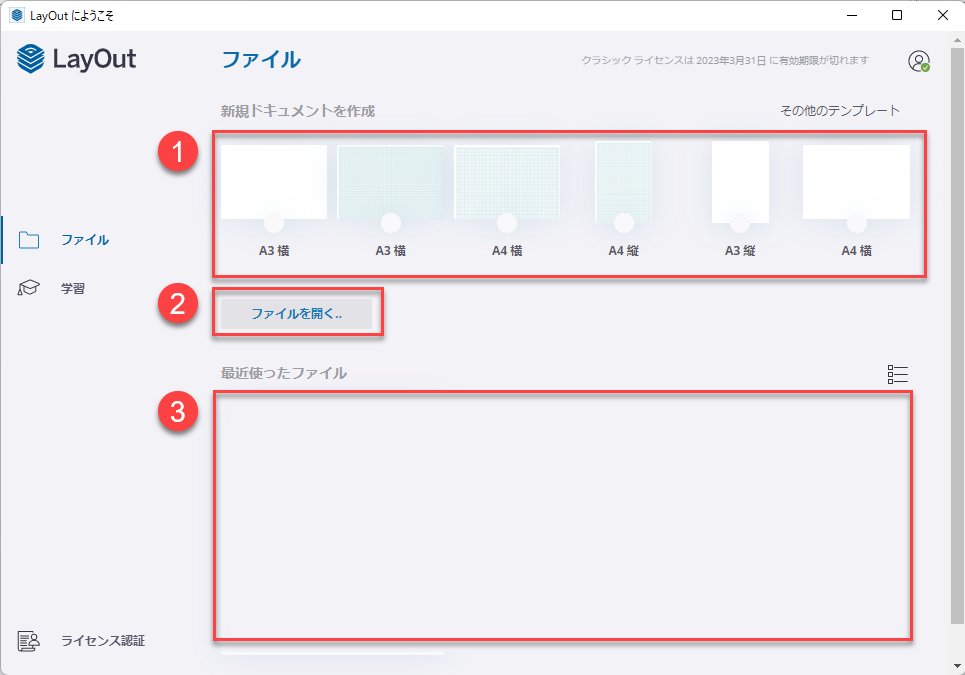Maximize the LayOut welcome window
The height and width of the screenshot is (675, 965).
click(897, 15)
